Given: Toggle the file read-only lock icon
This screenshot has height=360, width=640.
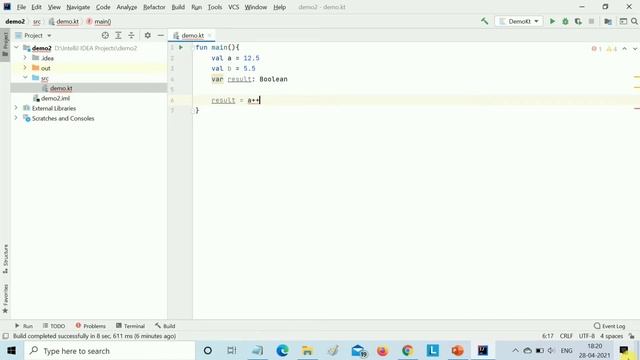Looking at the screenshot, I should 632,336.
